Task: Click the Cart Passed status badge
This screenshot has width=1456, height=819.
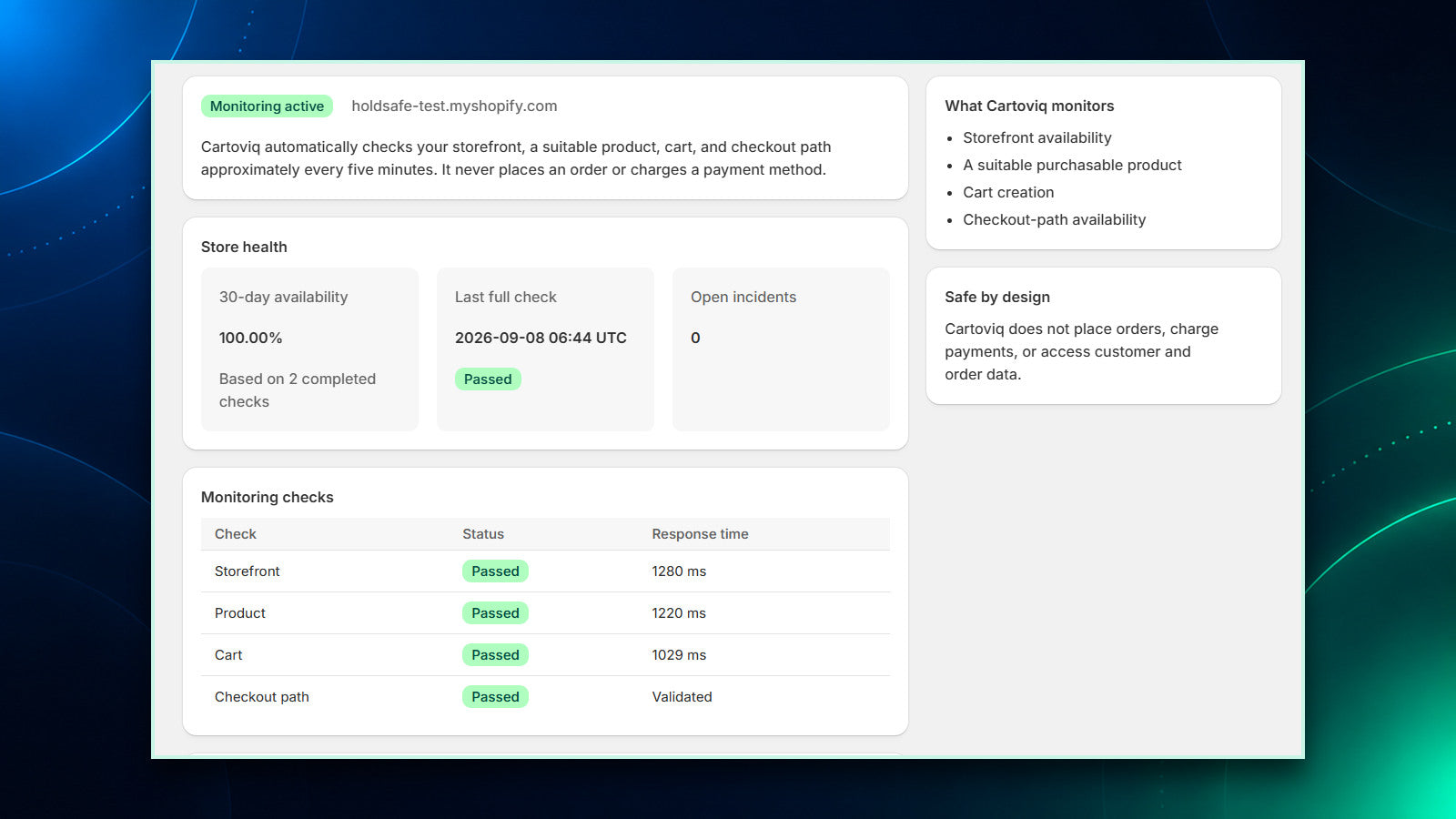Action: (495, 655)
